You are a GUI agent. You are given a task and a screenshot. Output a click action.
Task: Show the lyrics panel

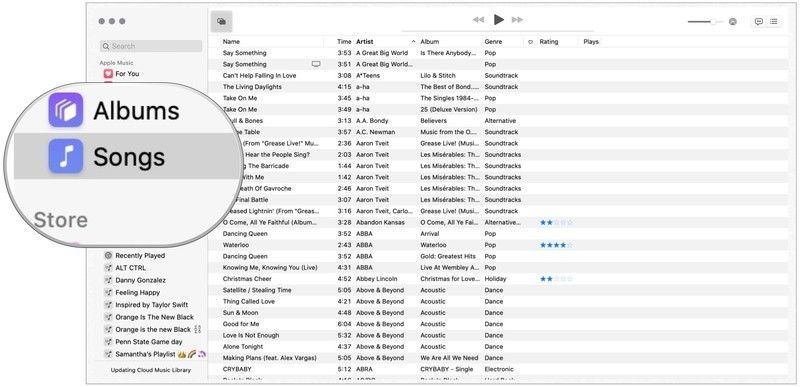(759, 21)
